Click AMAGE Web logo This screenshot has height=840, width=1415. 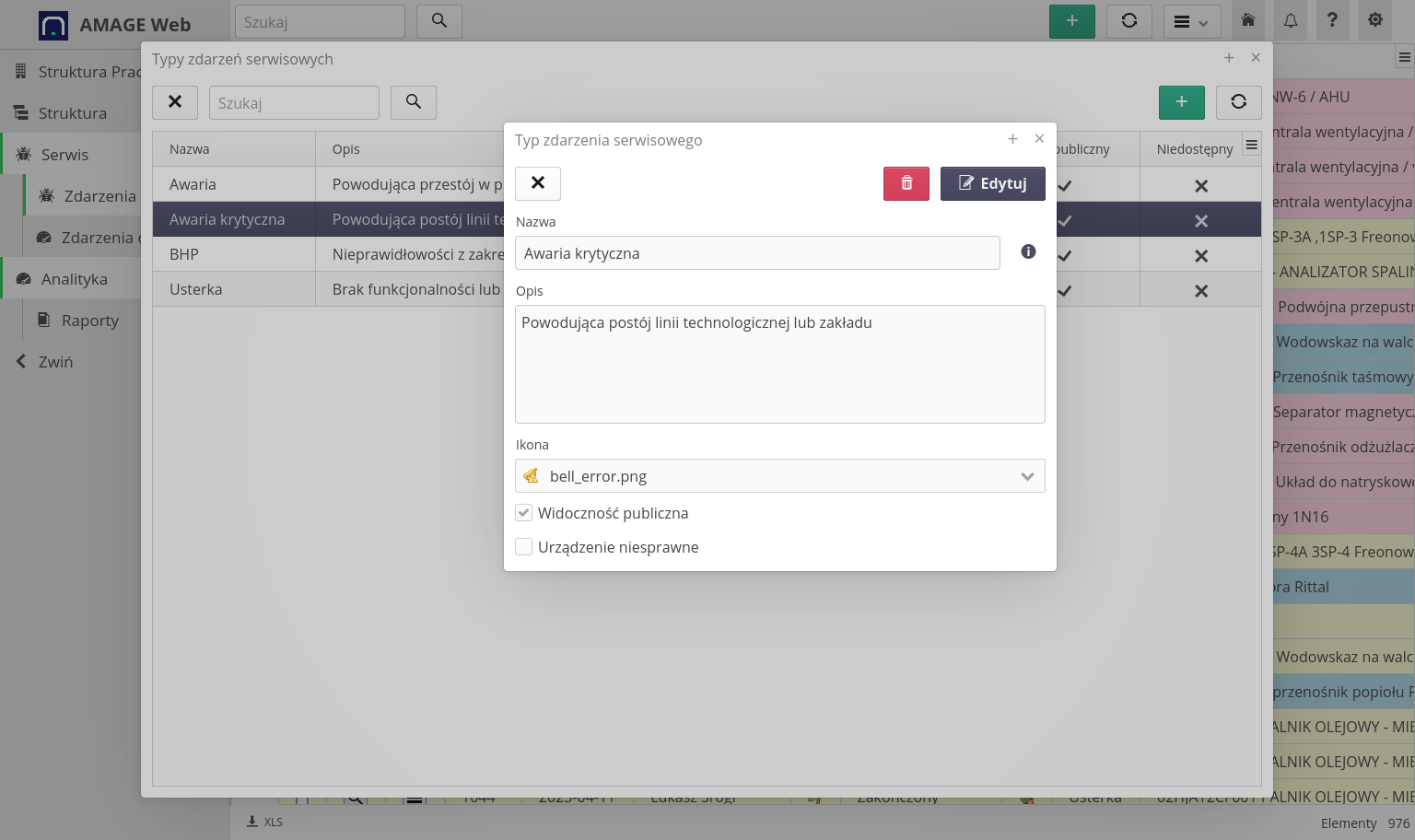[x=115, y=25]
